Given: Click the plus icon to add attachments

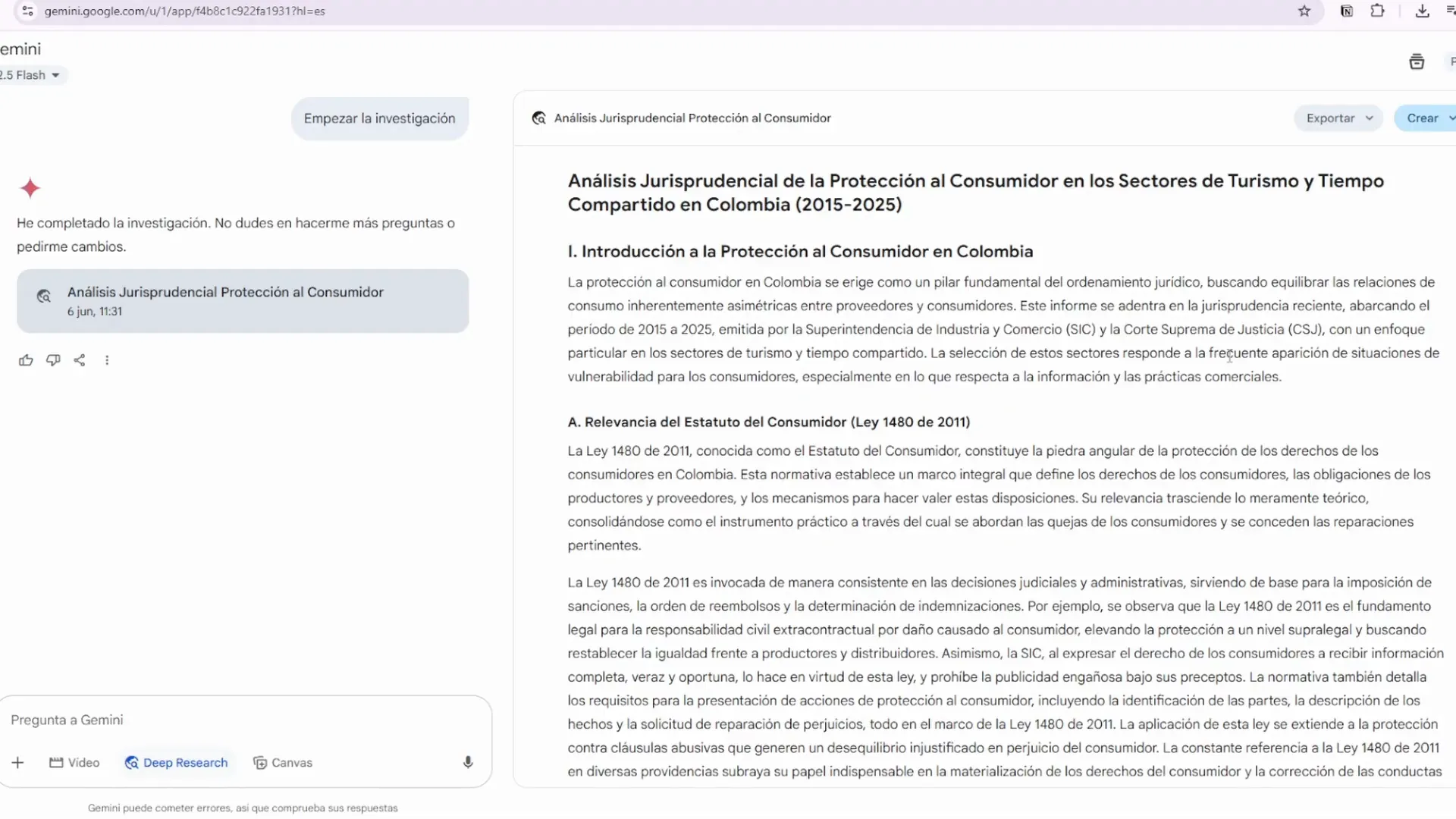Looking at the screenshot, I should [x=17, y=762].
